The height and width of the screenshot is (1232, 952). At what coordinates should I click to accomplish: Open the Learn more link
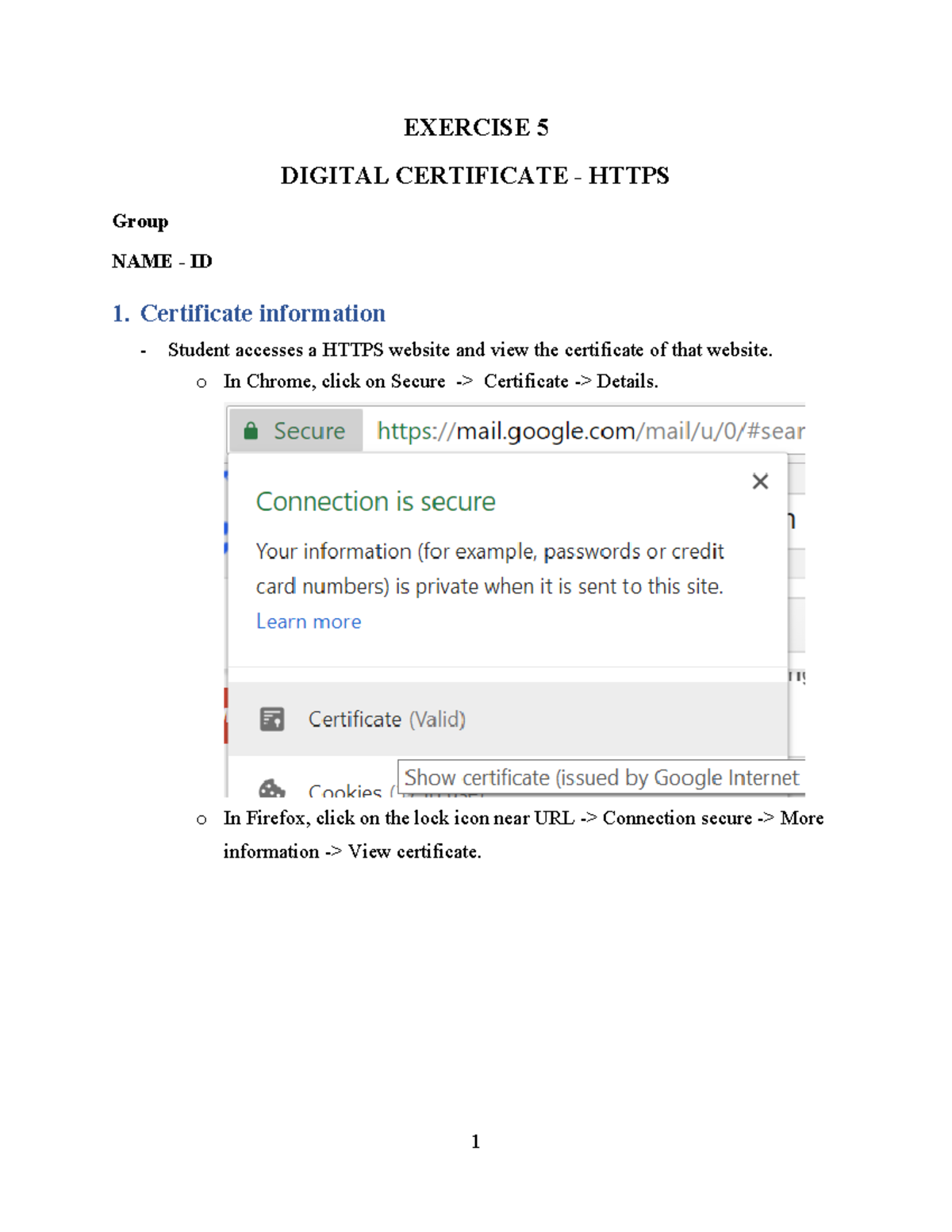coord(309,621)
